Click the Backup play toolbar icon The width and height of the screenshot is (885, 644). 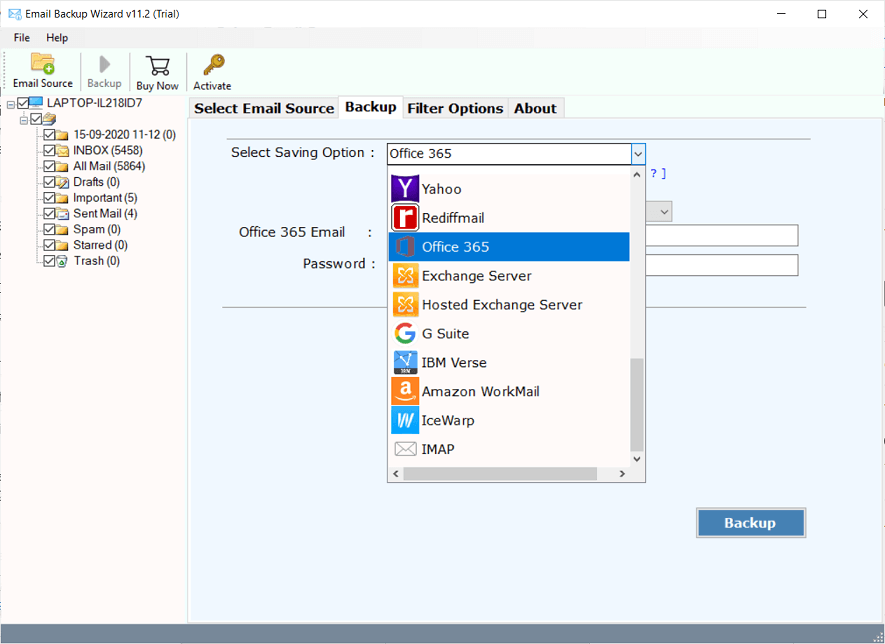click(x=104, y=64)
